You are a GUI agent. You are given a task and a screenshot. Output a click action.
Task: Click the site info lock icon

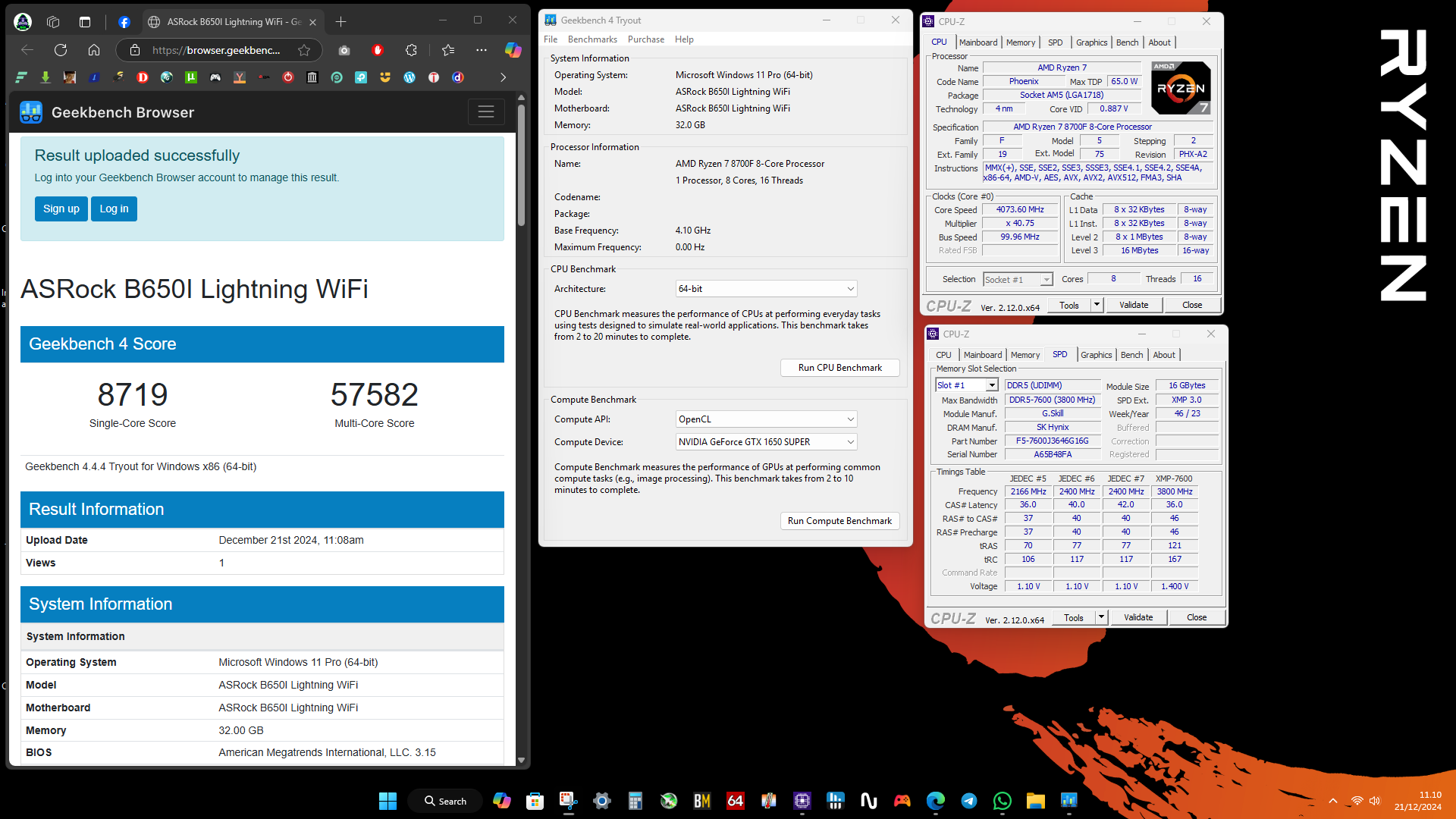pyautogui.click(x=135, y=50)
